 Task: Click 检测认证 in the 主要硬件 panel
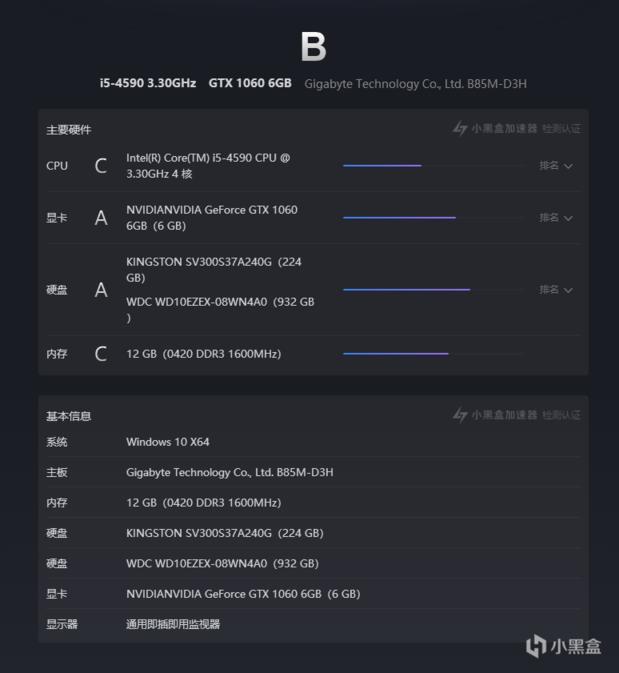[561, 129]
